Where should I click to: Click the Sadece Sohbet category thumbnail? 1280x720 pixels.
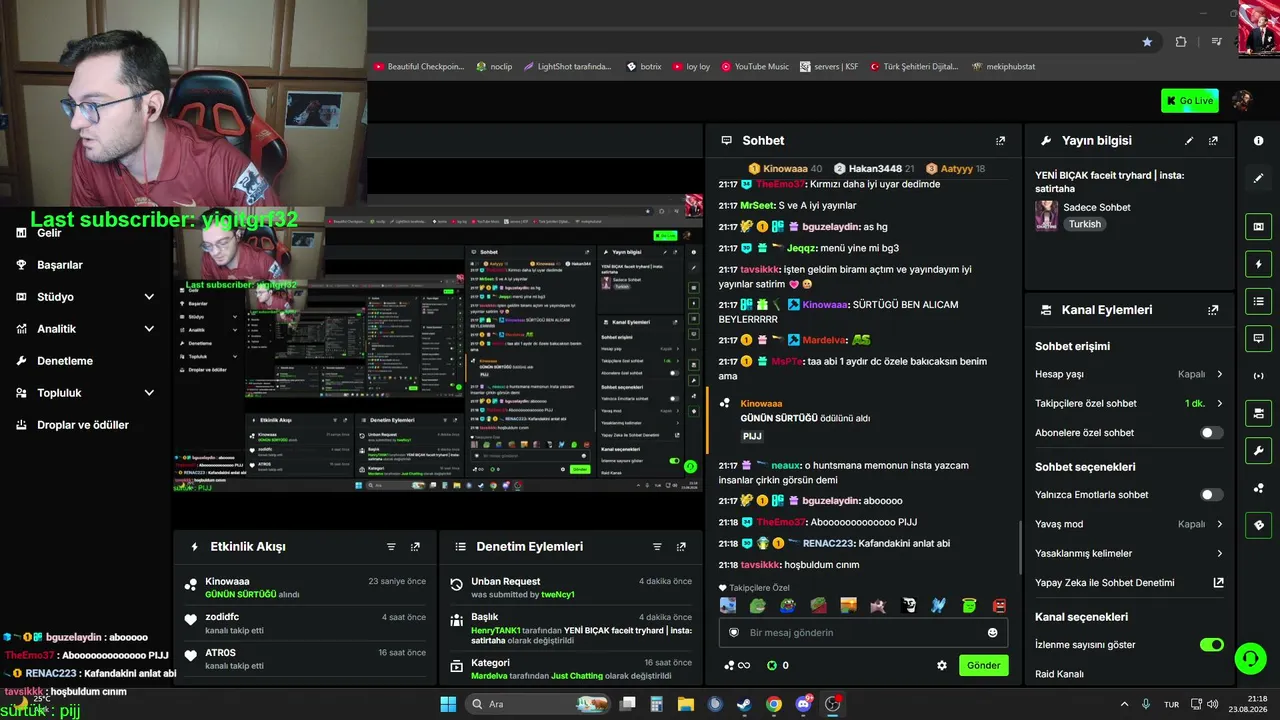pyautogui.click(x=1047, y=215)
